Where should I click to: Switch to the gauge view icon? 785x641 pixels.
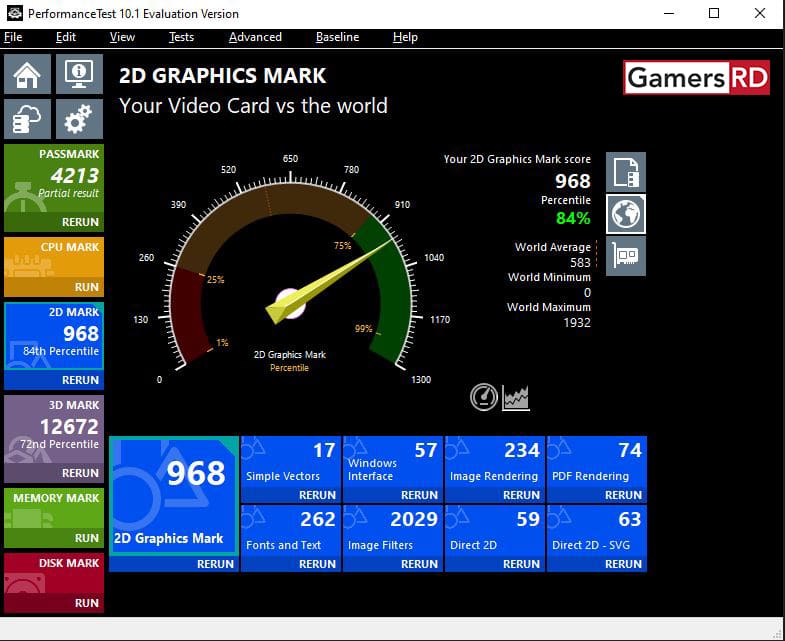[484, 397]
